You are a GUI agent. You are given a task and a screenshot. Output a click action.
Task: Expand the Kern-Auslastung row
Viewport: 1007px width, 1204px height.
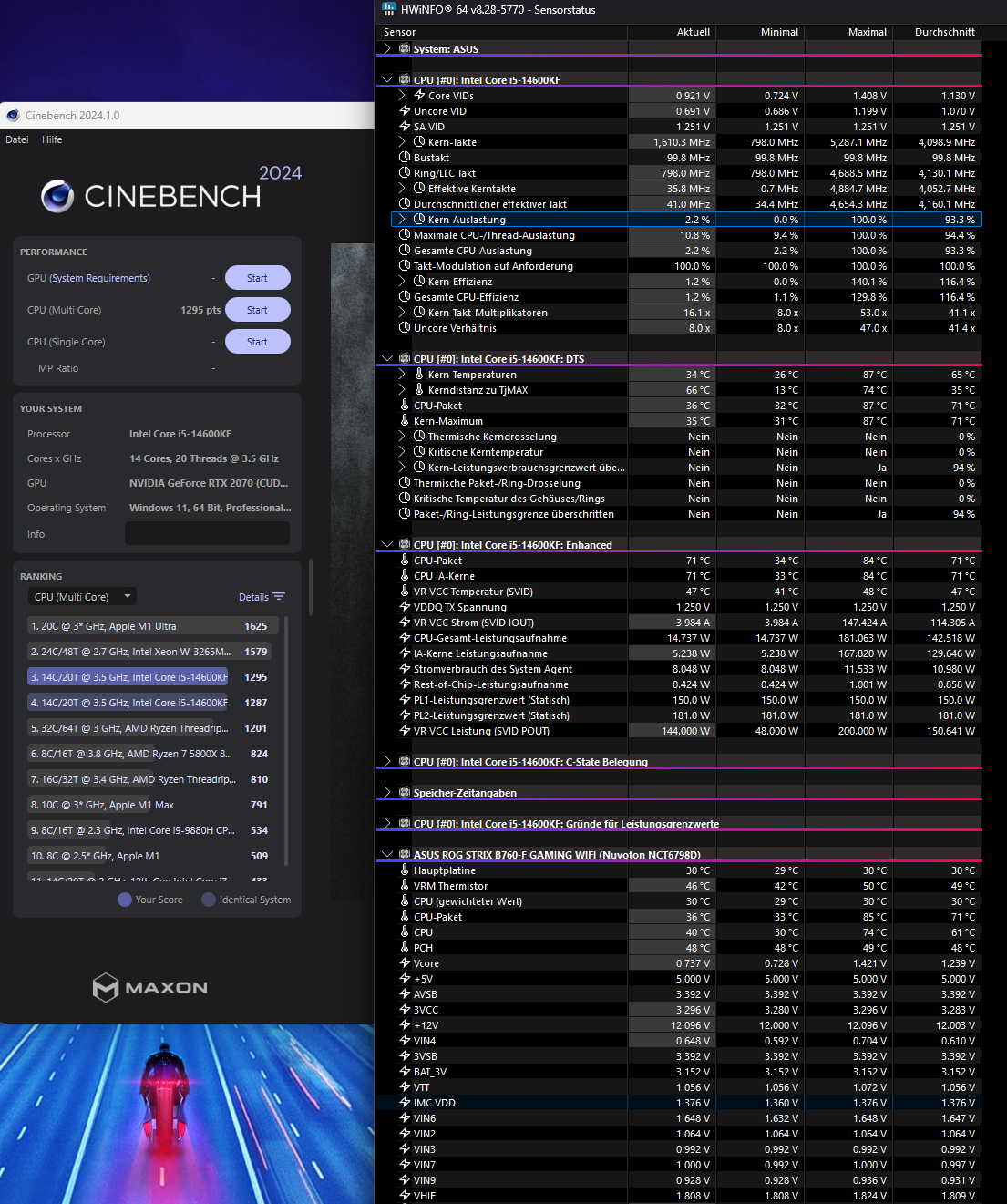(402, 220)
